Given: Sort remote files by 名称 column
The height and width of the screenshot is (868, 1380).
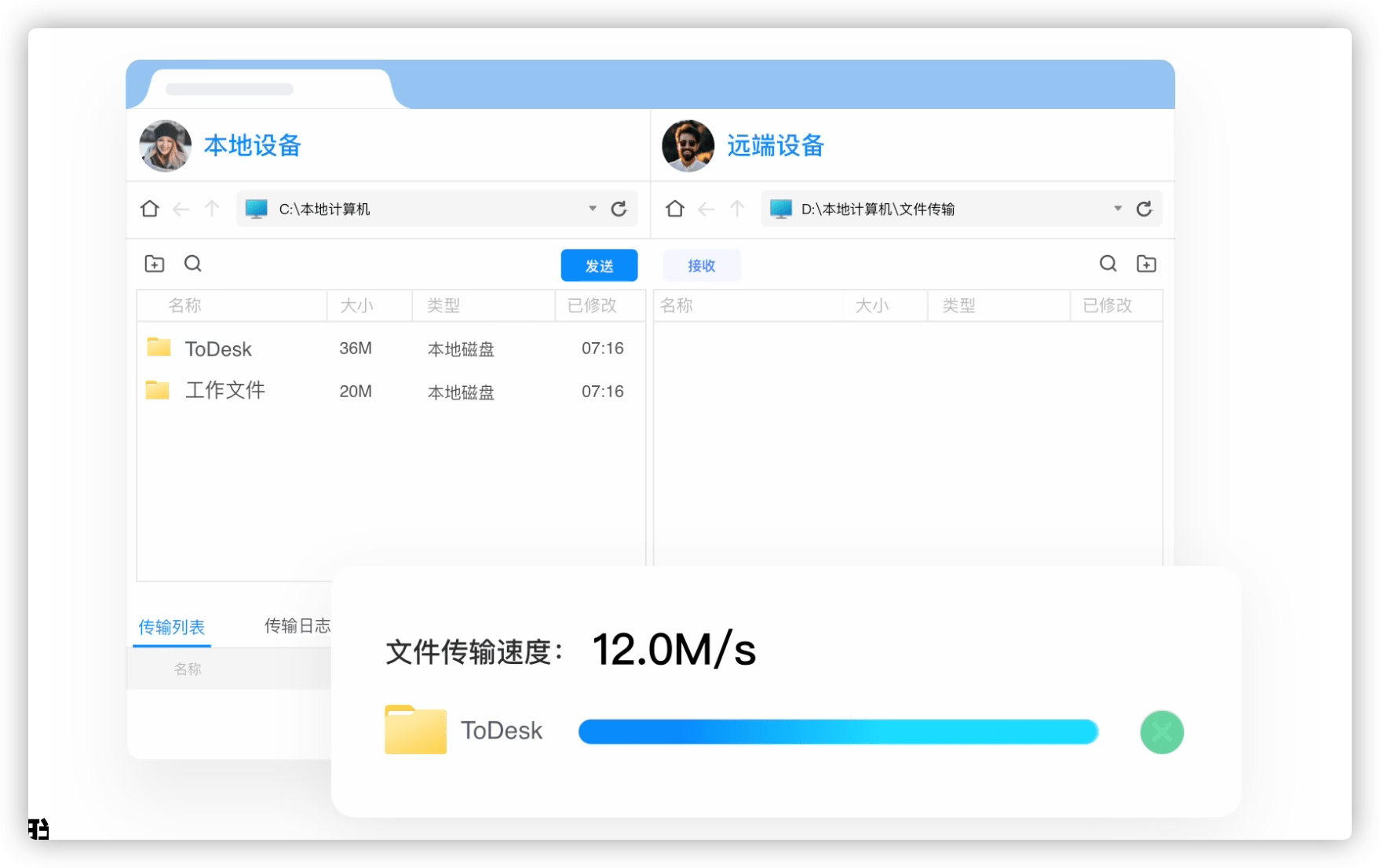Looking at the screenshot, I should (x=677, y=306).
